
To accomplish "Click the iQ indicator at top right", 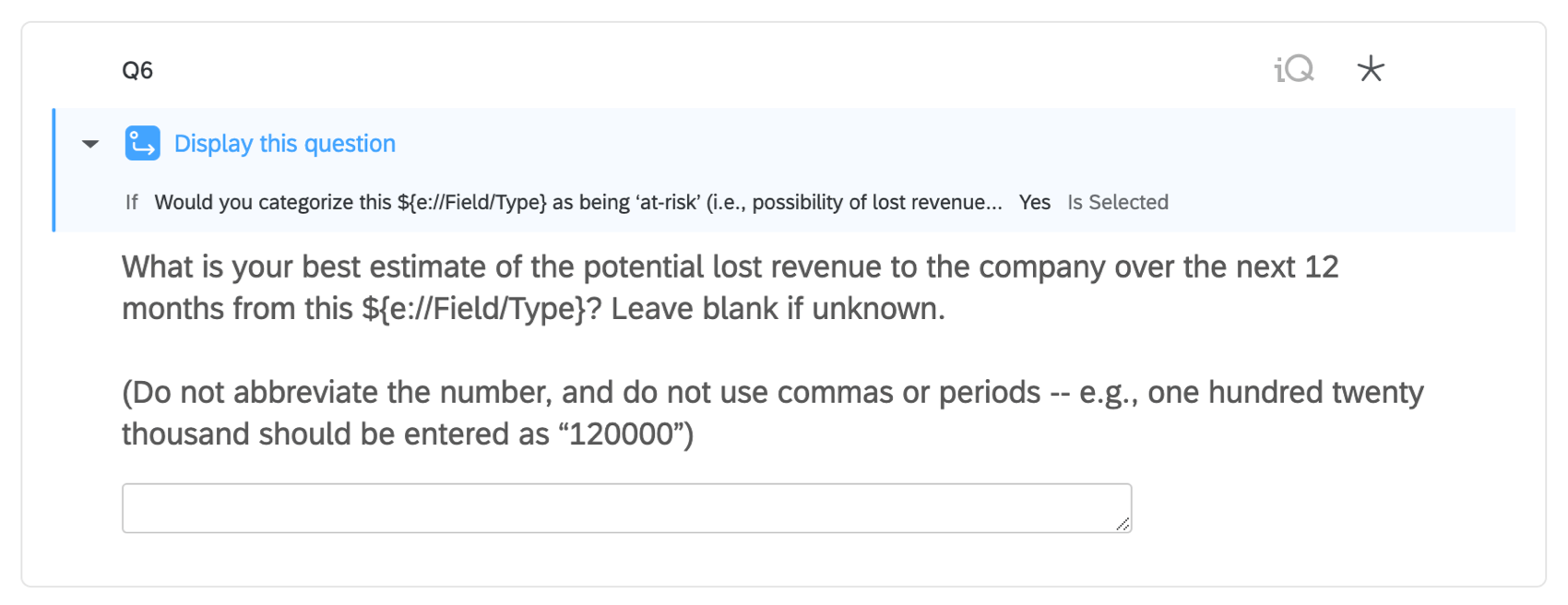I will click(x=1293, y=68).
